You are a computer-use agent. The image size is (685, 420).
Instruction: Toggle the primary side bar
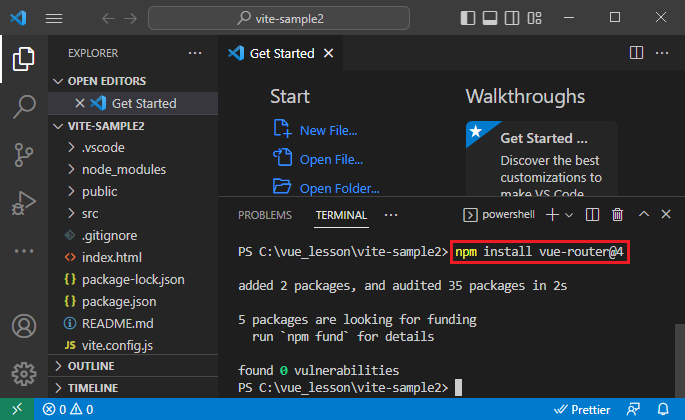pyautogui.click(x=467, y=18)
